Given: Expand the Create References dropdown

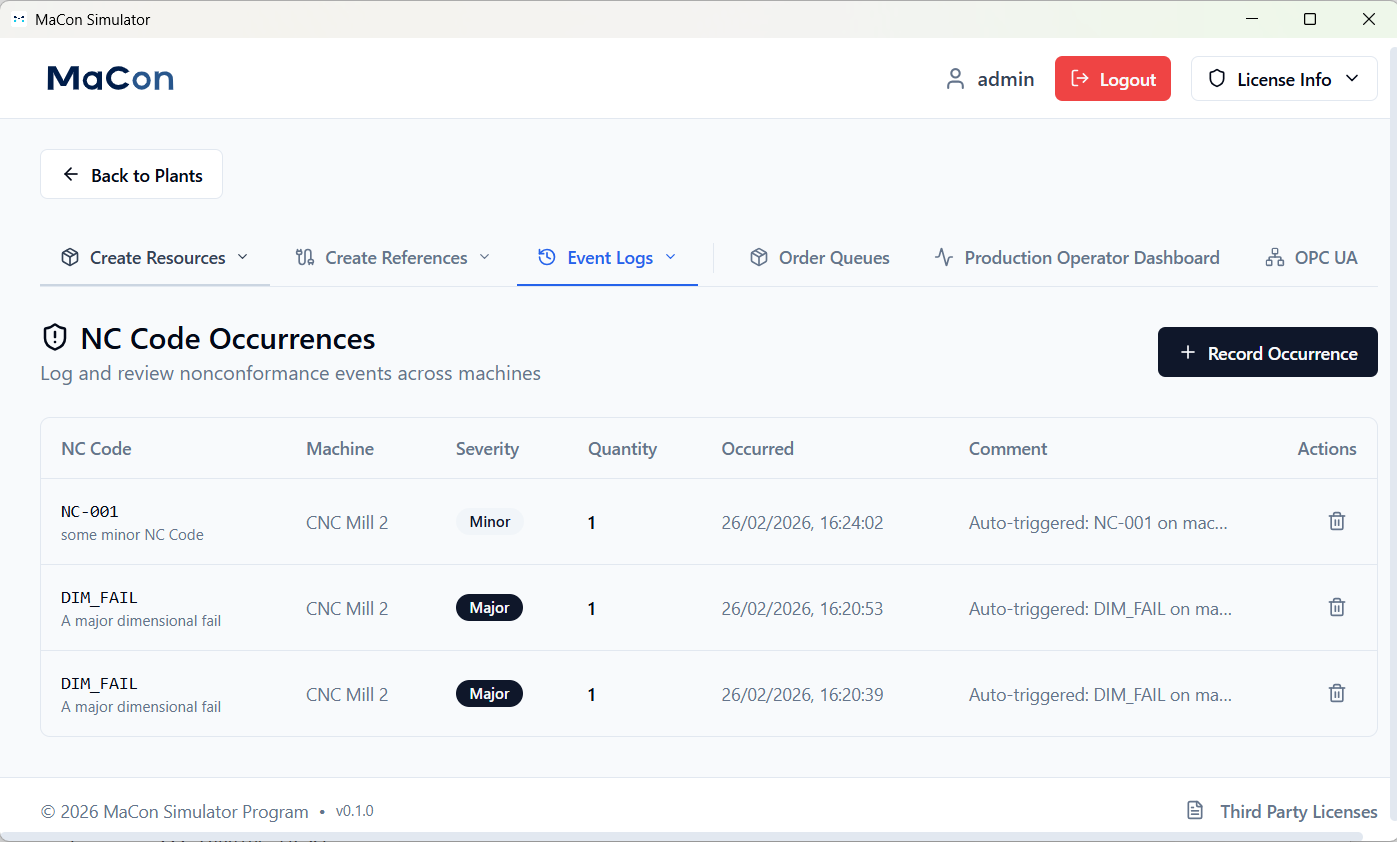Looking at the screenshot, I should pyautogui.click(x=393, y=258).
